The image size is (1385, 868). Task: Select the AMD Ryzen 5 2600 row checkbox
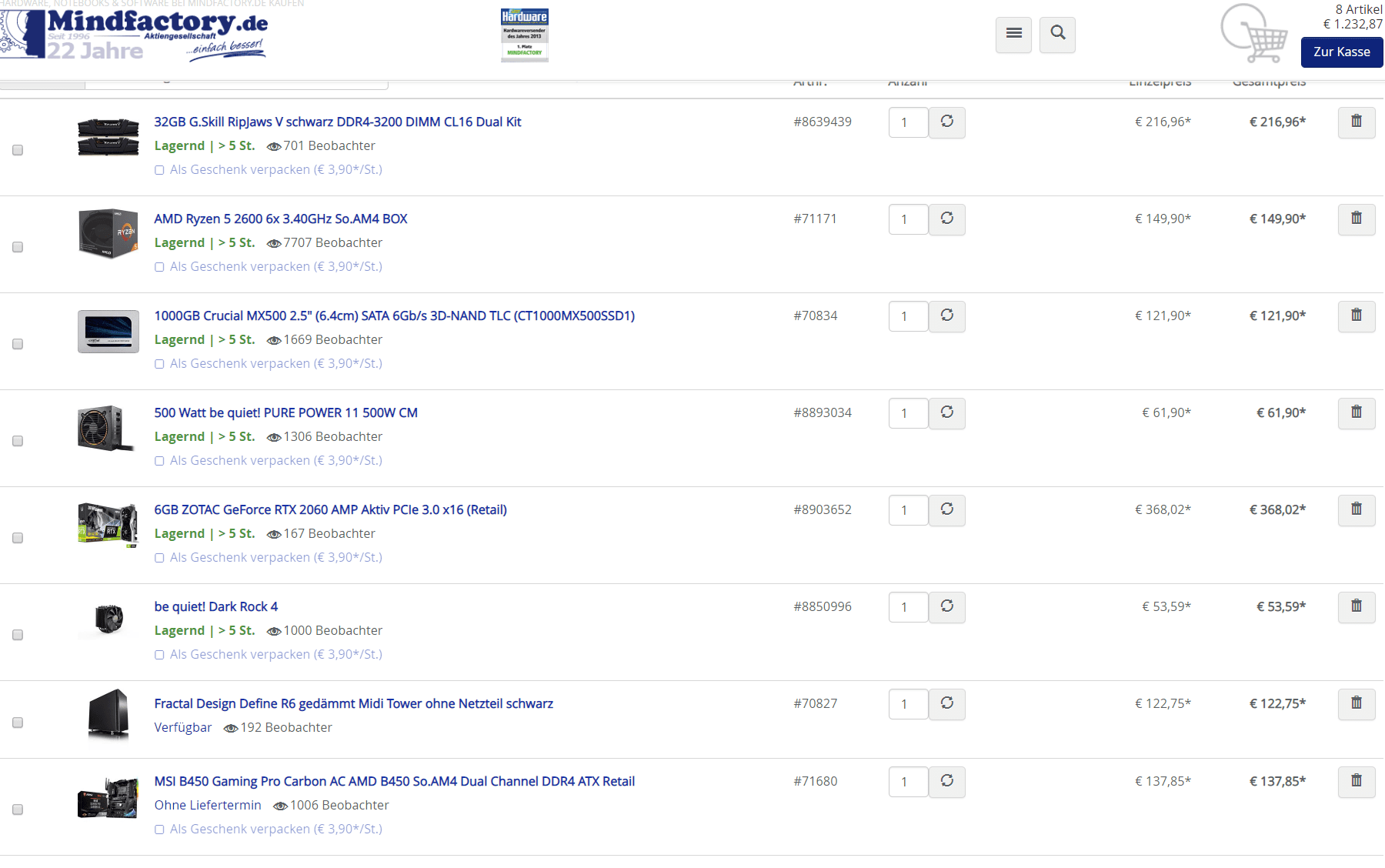(18, 247)
